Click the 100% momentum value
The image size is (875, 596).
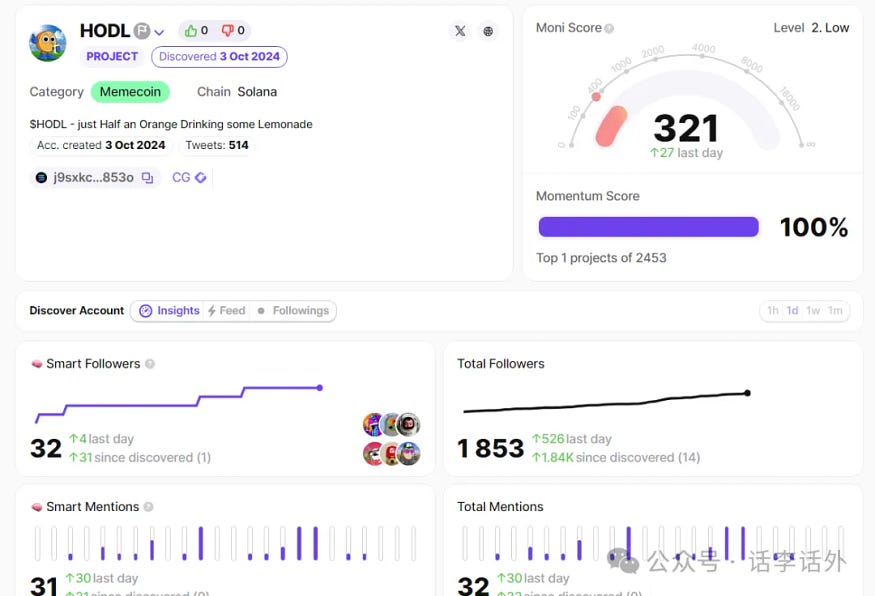point(814,227)
